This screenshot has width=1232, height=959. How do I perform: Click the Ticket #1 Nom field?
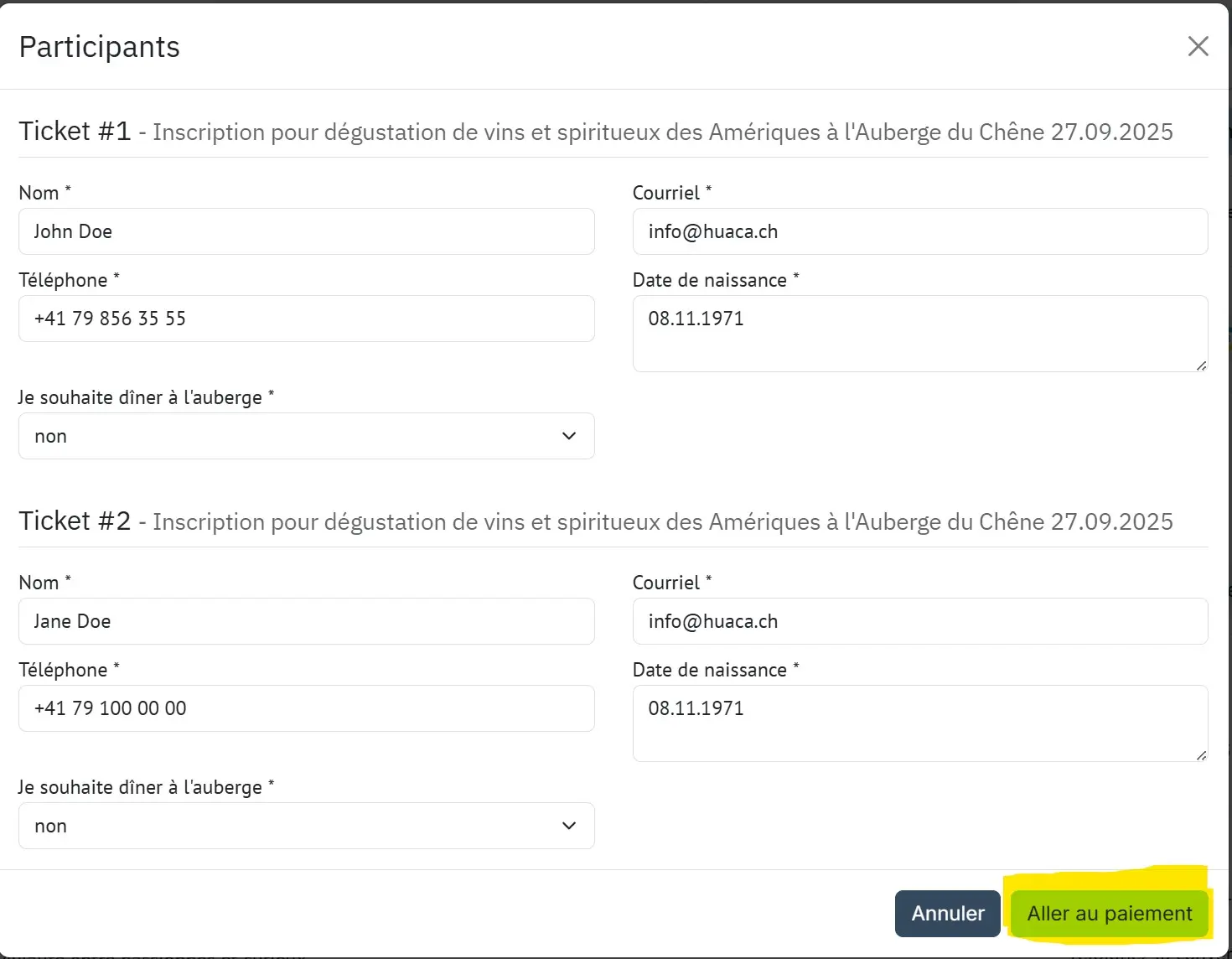point(307,231)
